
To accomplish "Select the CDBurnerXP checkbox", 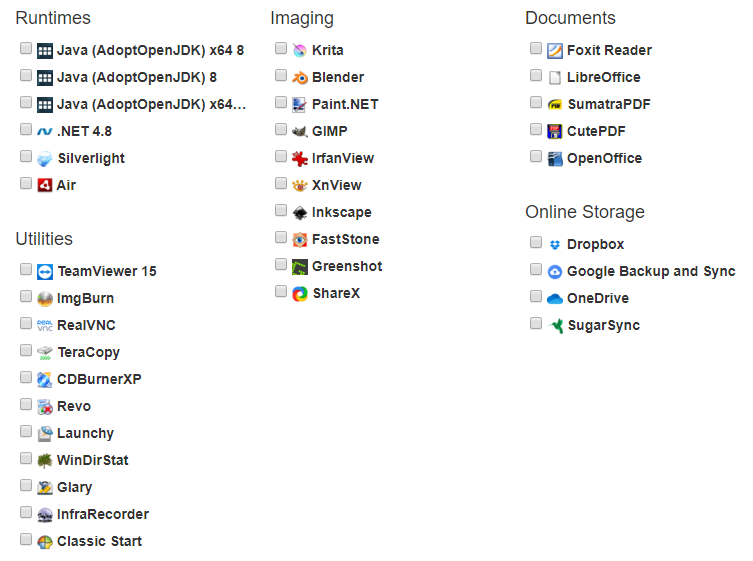I will point(26,377).
